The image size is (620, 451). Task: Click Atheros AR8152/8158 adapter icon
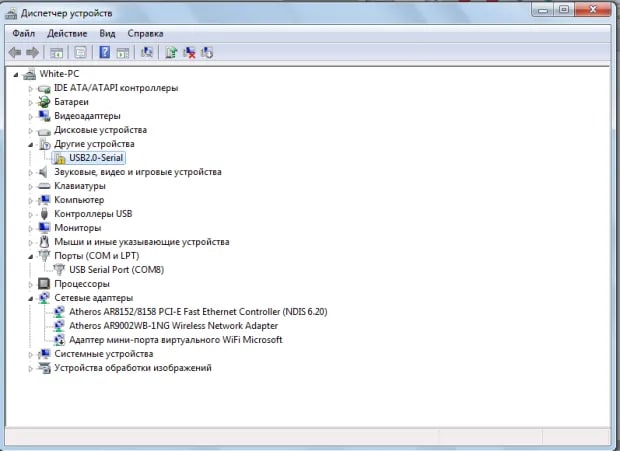pos(59,312)
